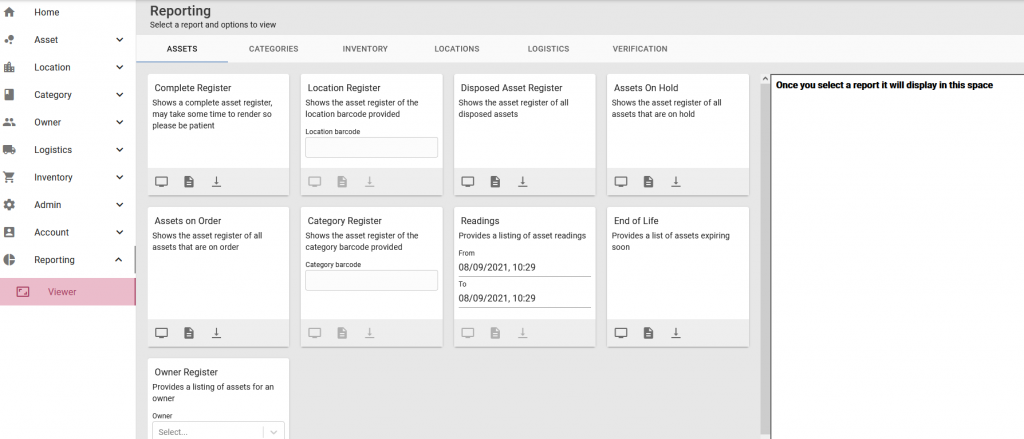Download the Complete Register report

pyautogui.click(x=216, y=182)
